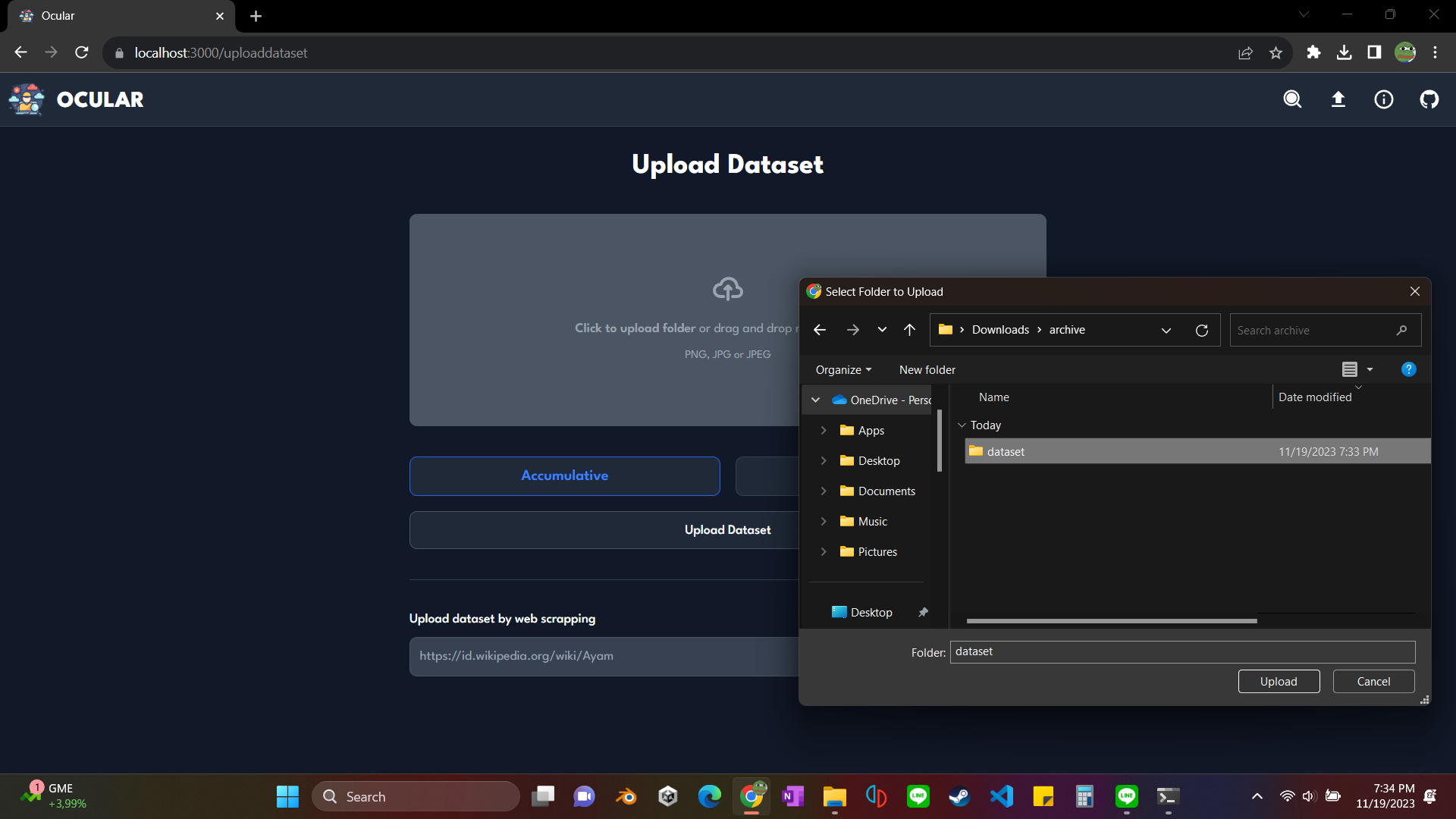Open the info icon in header
Screen dimensions: 1456x819
(1384, 99)
